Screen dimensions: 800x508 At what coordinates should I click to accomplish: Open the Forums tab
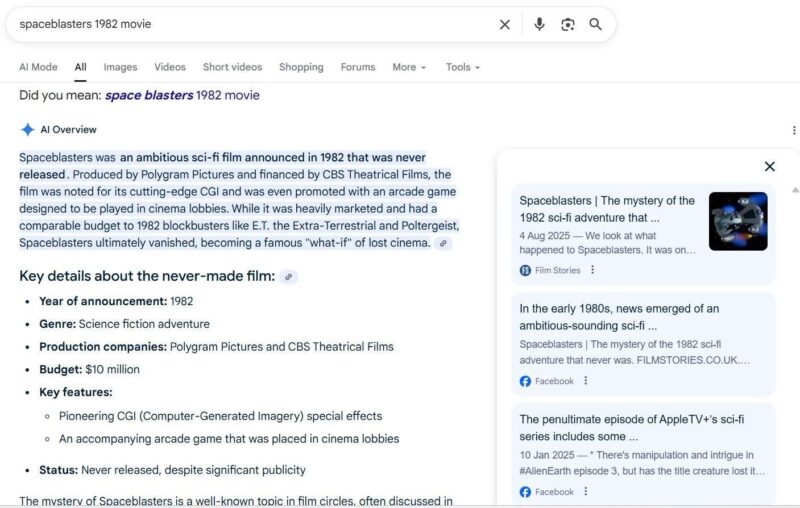coord(358,67)
